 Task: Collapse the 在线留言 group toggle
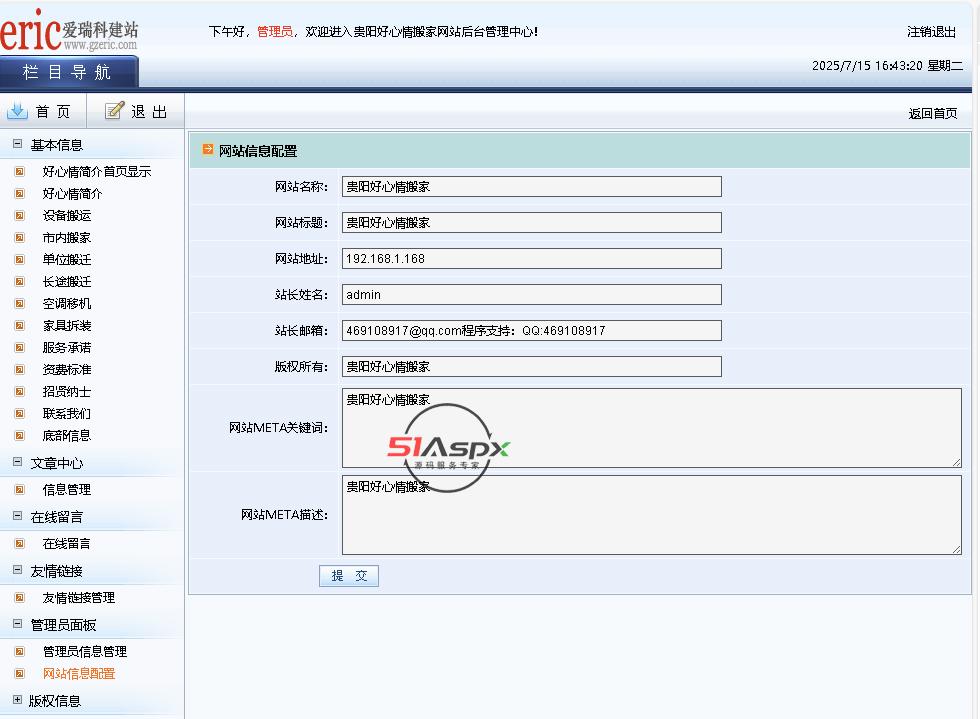click(x=17, y=516)
